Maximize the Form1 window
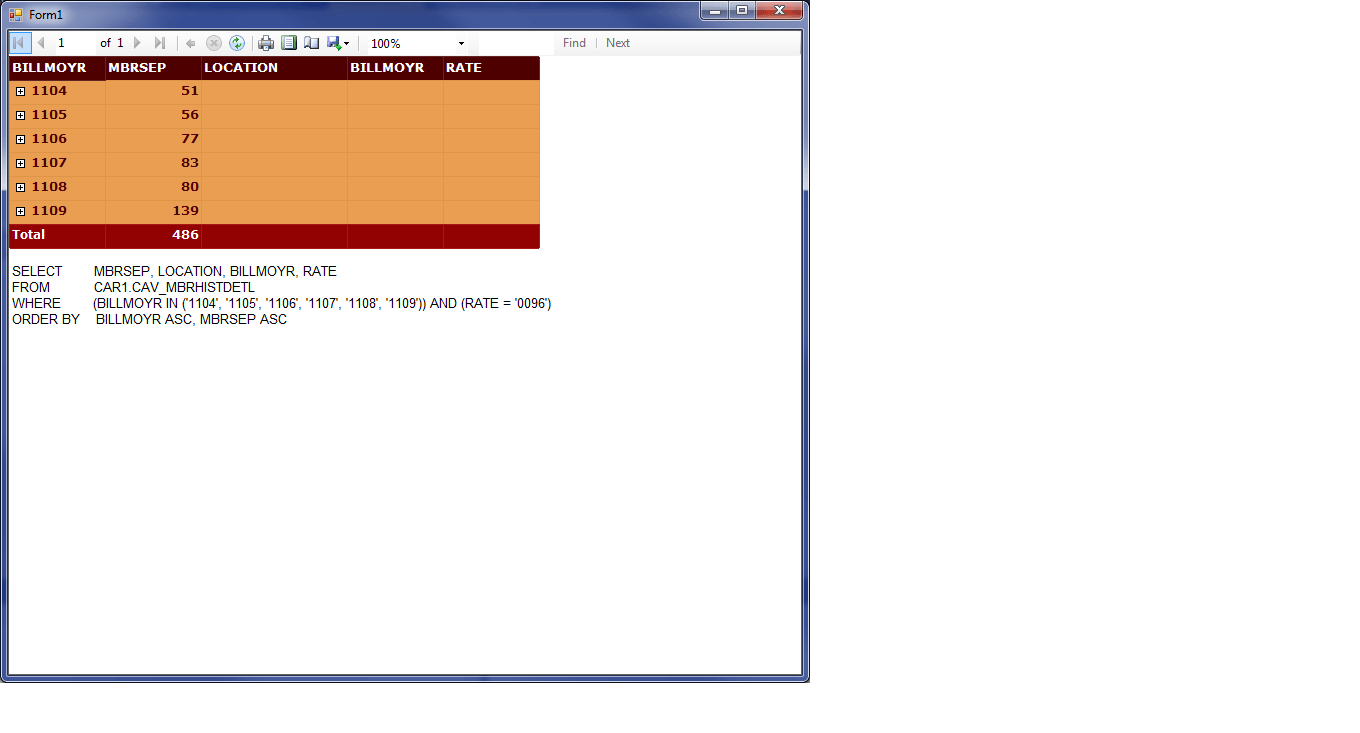 point(742,10)
